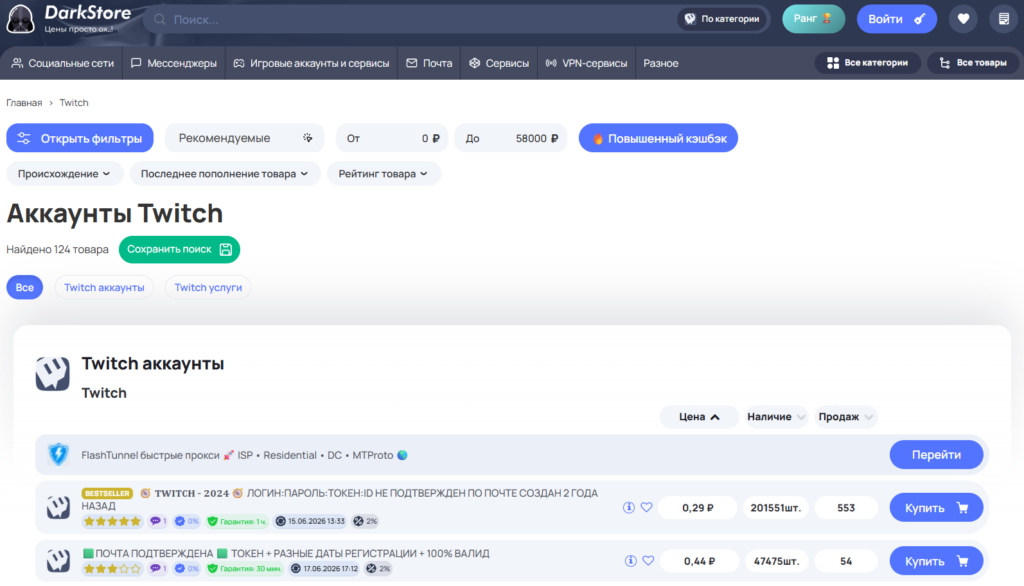Sort listings by Продаж
This screenshot has width=1024, height=586.
point(845,417)
